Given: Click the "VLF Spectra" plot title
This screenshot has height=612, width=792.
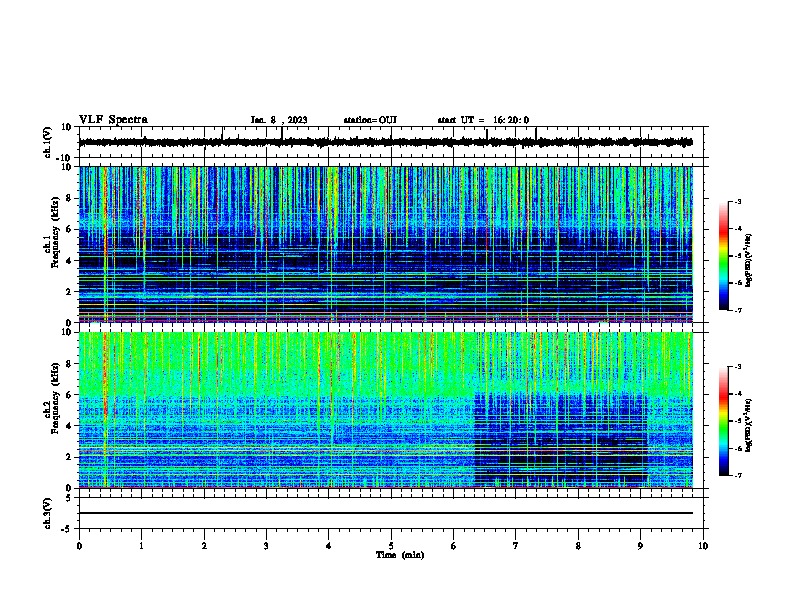Looking at the screenshot, I should 113,120.
